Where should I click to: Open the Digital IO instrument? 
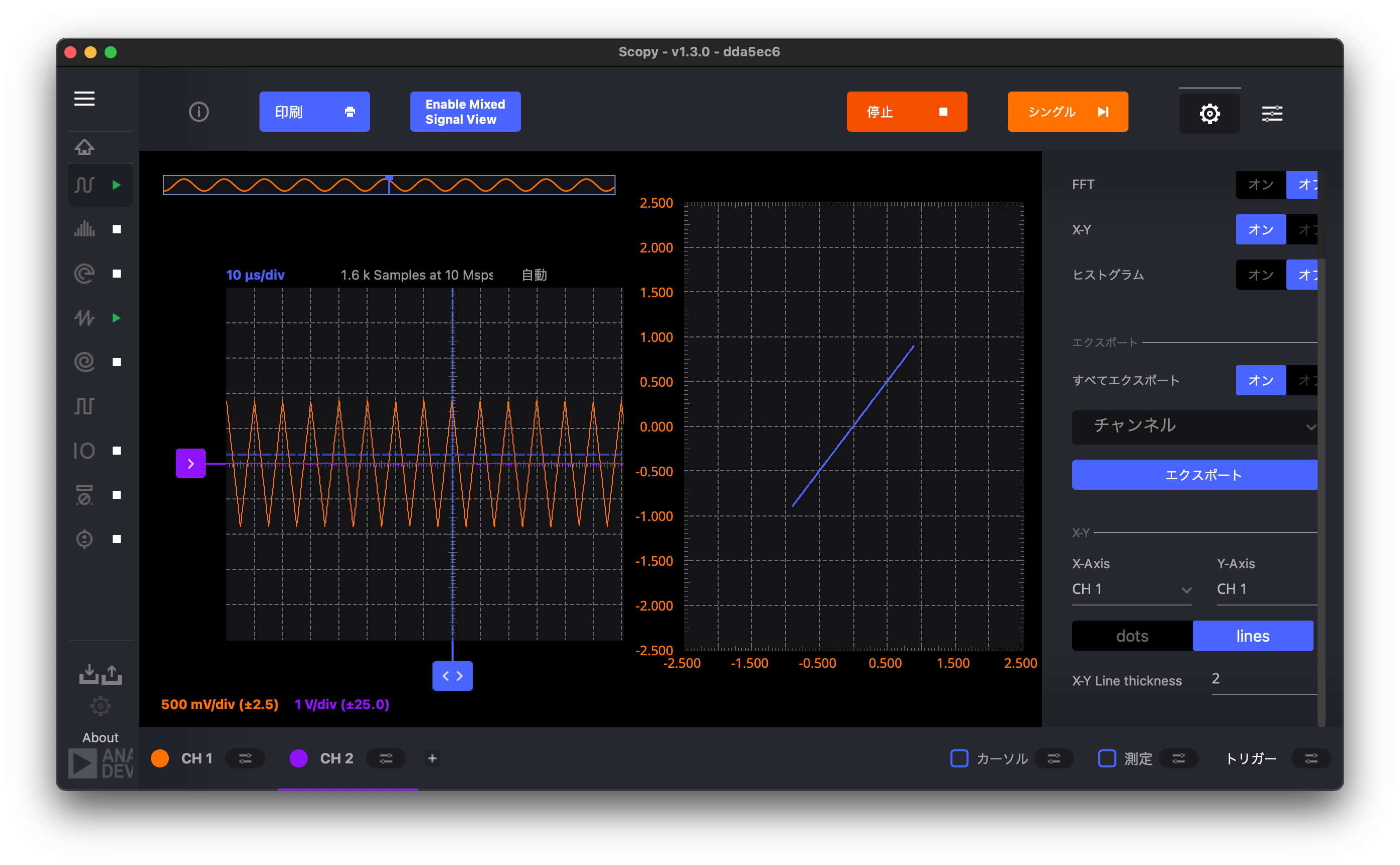click(84, 450)
